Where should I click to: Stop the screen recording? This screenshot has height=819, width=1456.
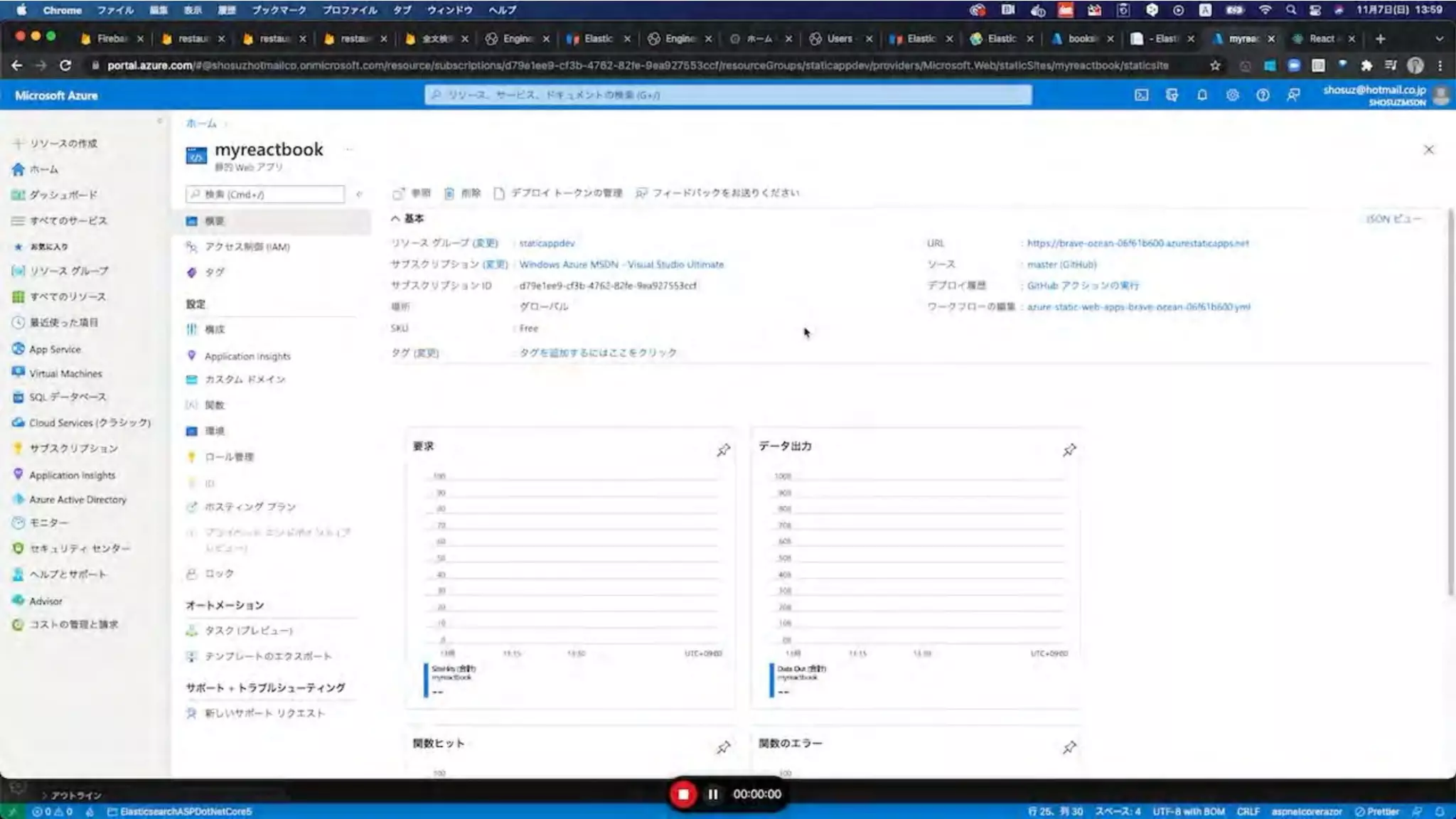tap(683, 794)
